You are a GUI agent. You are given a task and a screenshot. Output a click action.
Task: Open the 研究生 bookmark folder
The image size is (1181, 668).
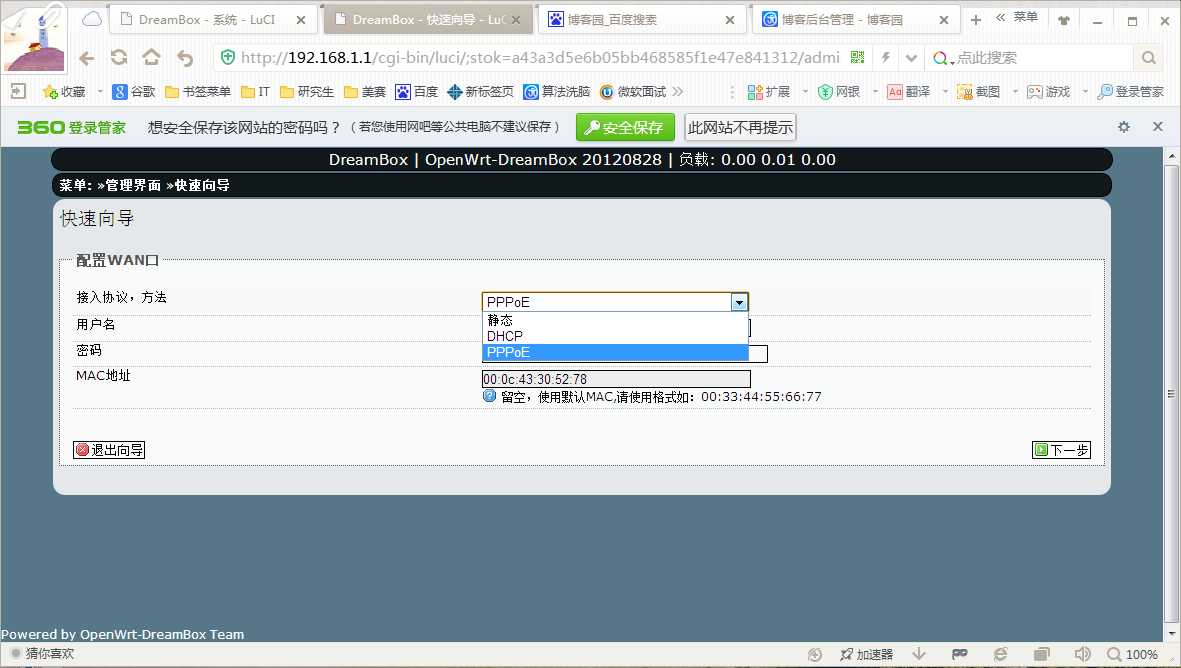[307, 92]
